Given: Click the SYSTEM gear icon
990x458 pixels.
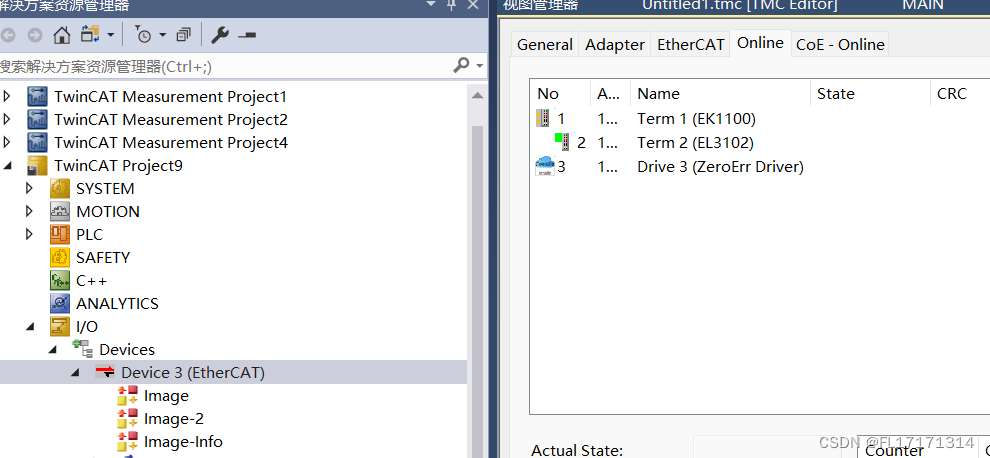Looking at the screenshot, I should pos(60,188).
